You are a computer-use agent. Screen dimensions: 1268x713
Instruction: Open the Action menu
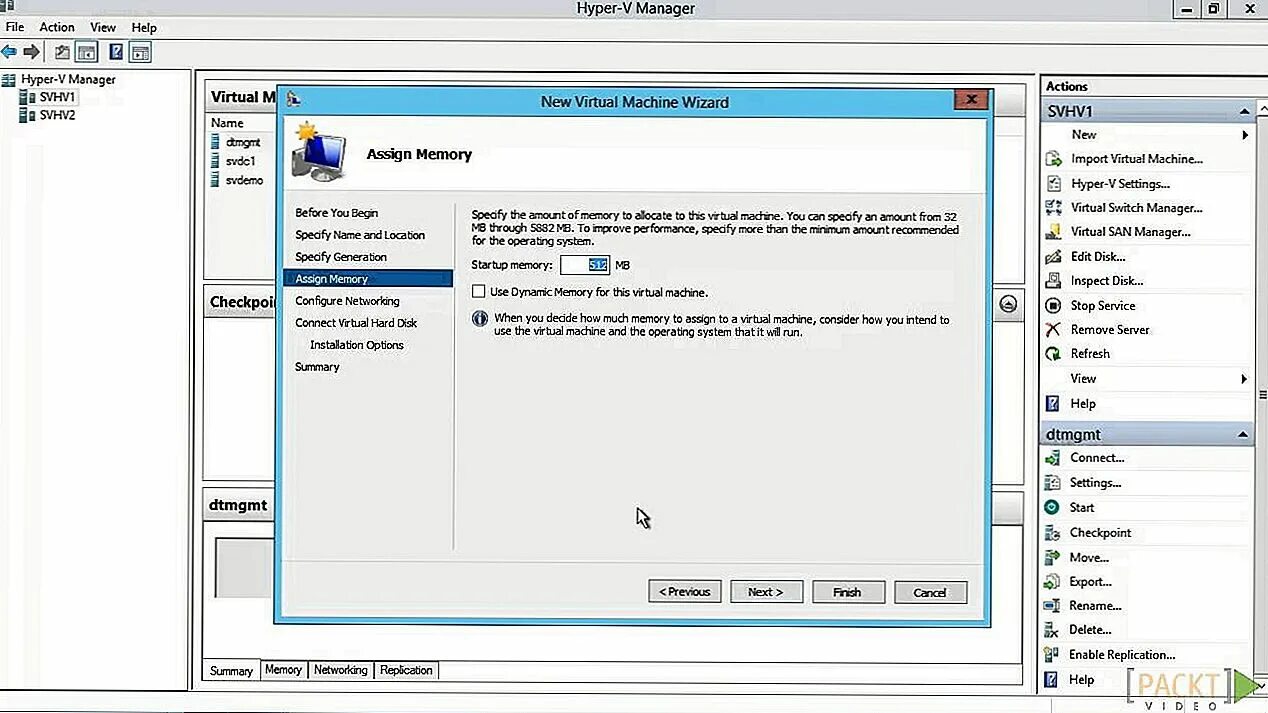click(x=57, y=27)
